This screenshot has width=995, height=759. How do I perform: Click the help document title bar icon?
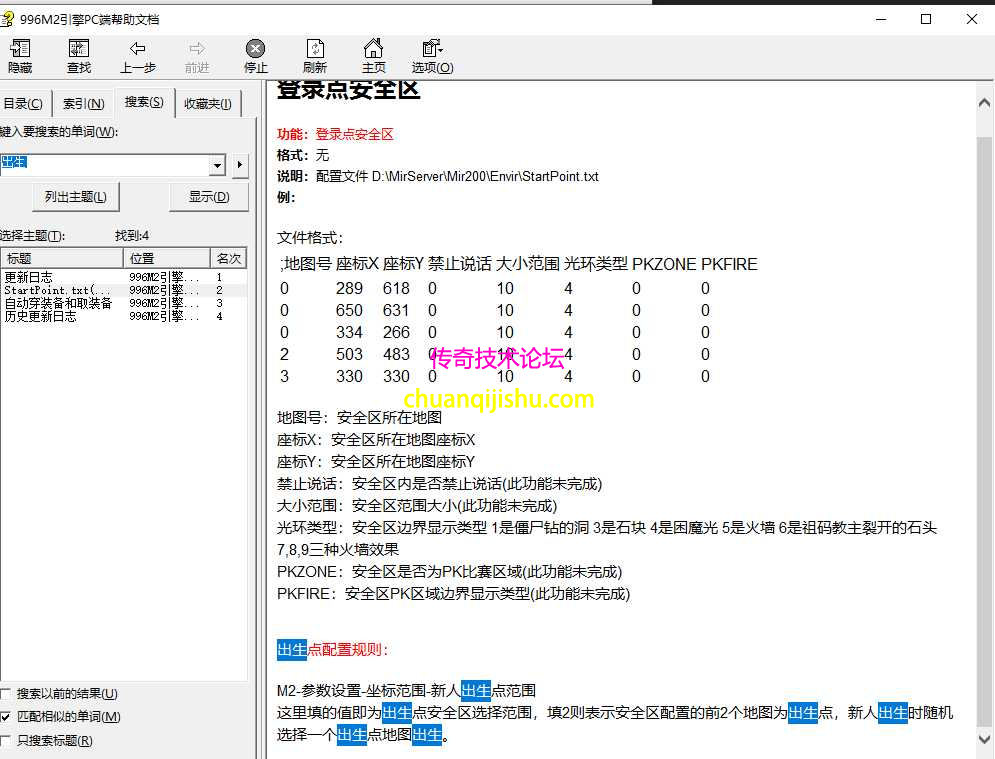pos(8,19)
